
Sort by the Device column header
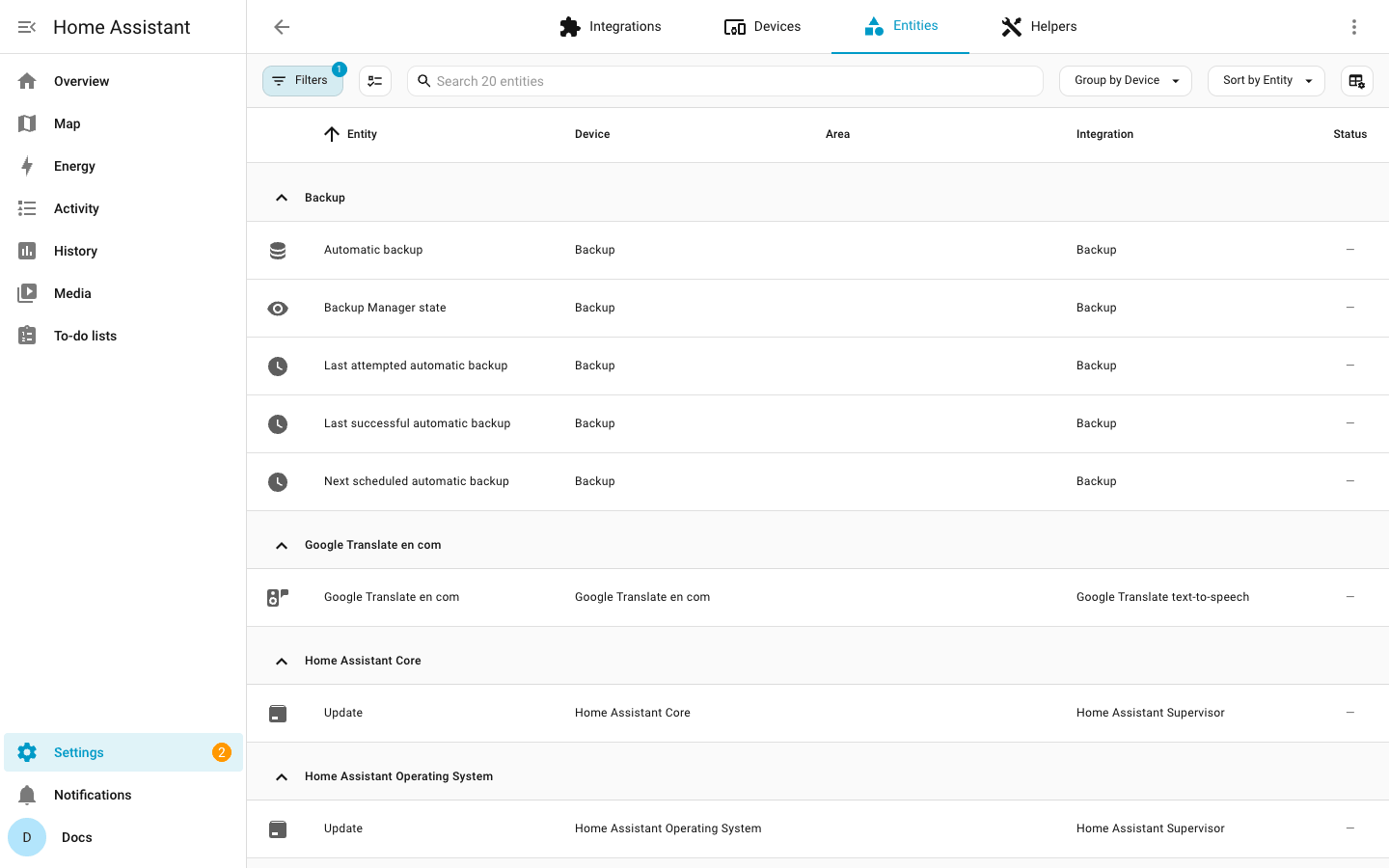[x=592, y=134]
